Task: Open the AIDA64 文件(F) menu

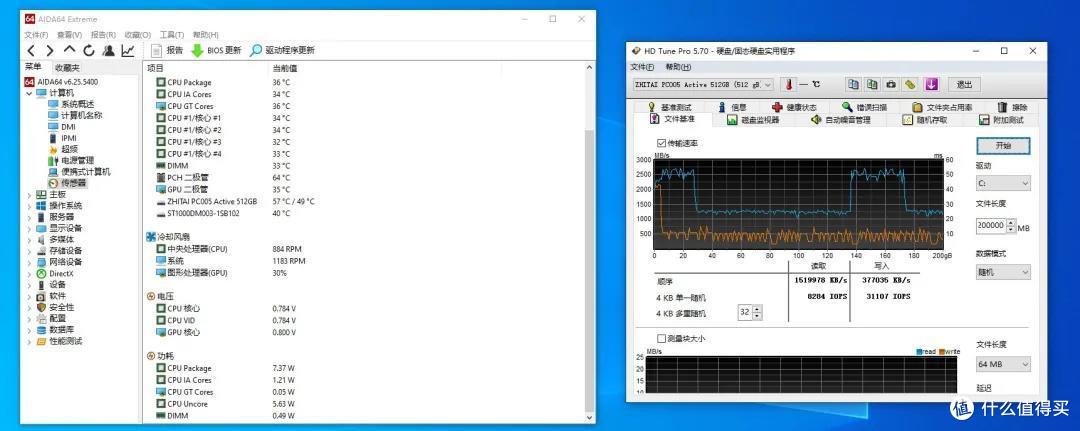Action: pos(36,34)
